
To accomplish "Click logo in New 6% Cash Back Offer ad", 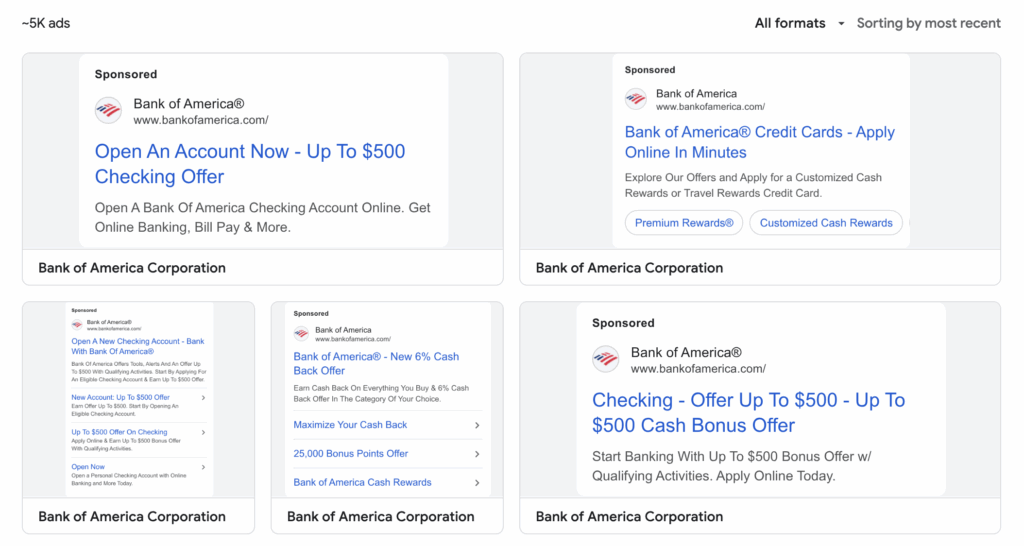I will point(301,334).
